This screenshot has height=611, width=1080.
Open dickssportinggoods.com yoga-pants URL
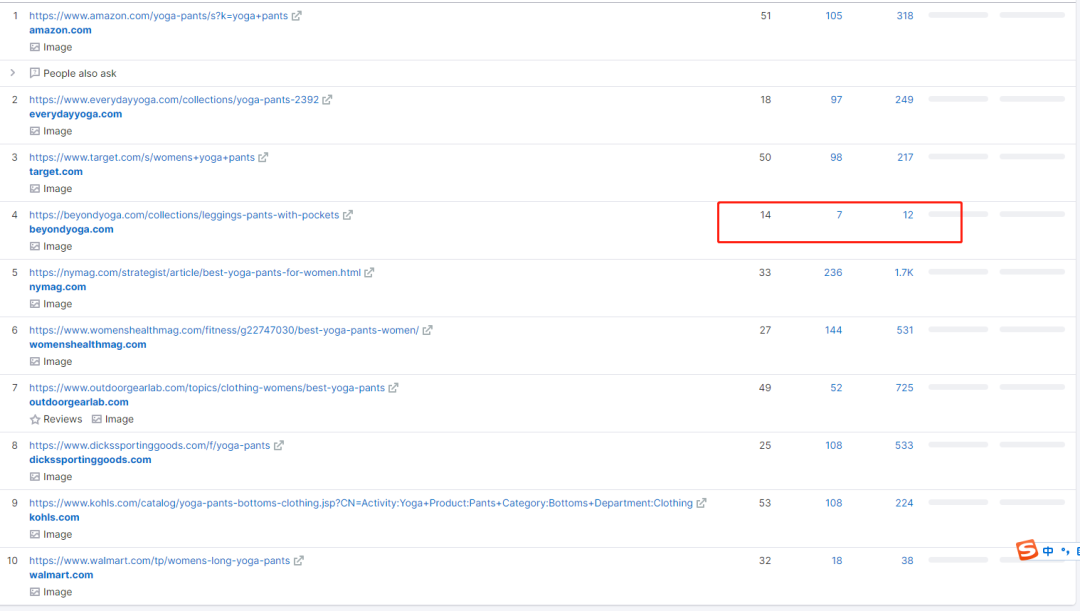click(149, 446)
